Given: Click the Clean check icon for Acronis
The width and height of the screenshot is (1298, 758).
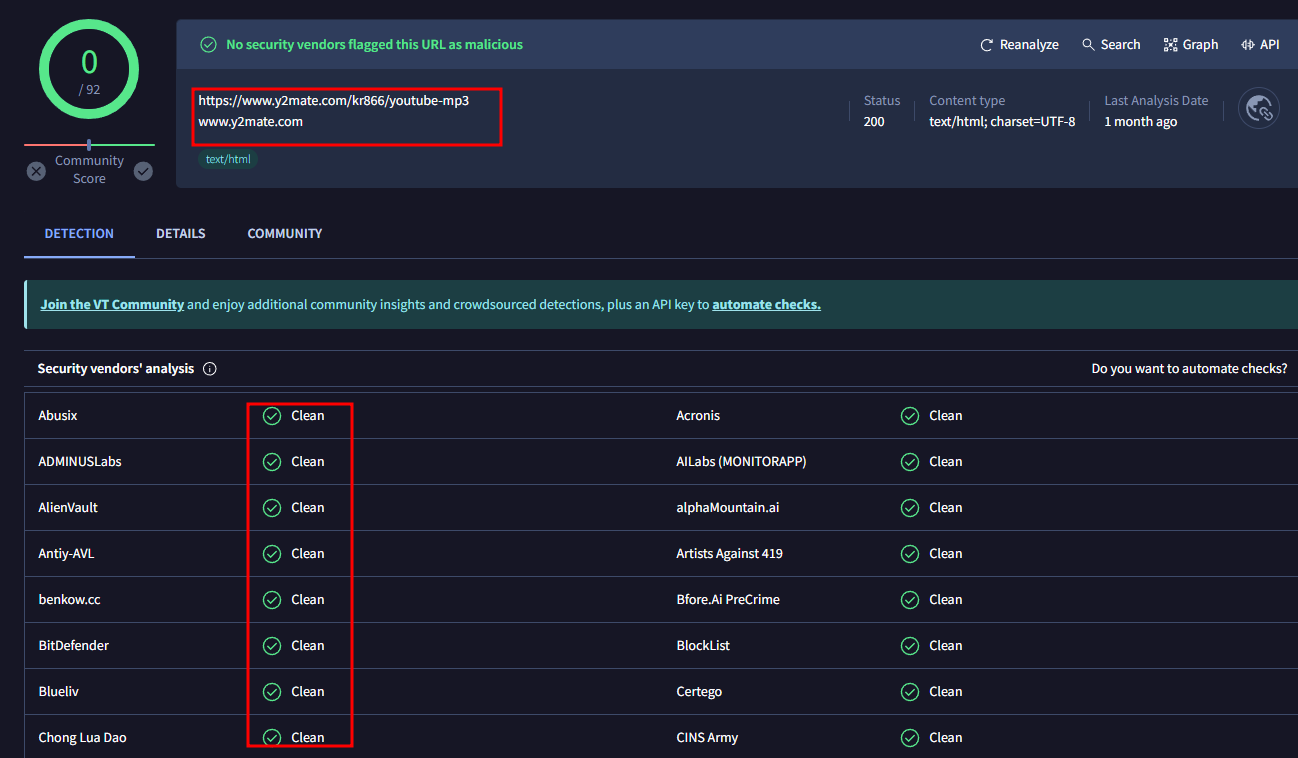Looking at the screenshot, I should coord(910,416).
